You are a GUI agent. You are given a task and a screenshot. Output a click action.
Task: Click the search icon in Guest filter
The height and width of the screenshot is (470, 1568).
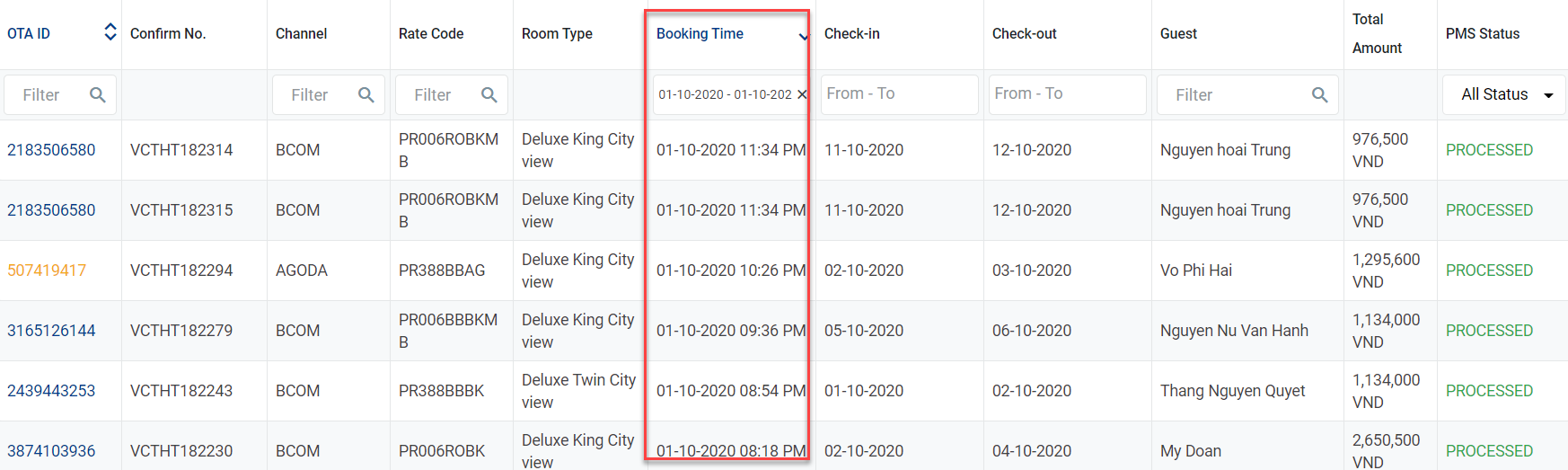tap(1319, 94)
